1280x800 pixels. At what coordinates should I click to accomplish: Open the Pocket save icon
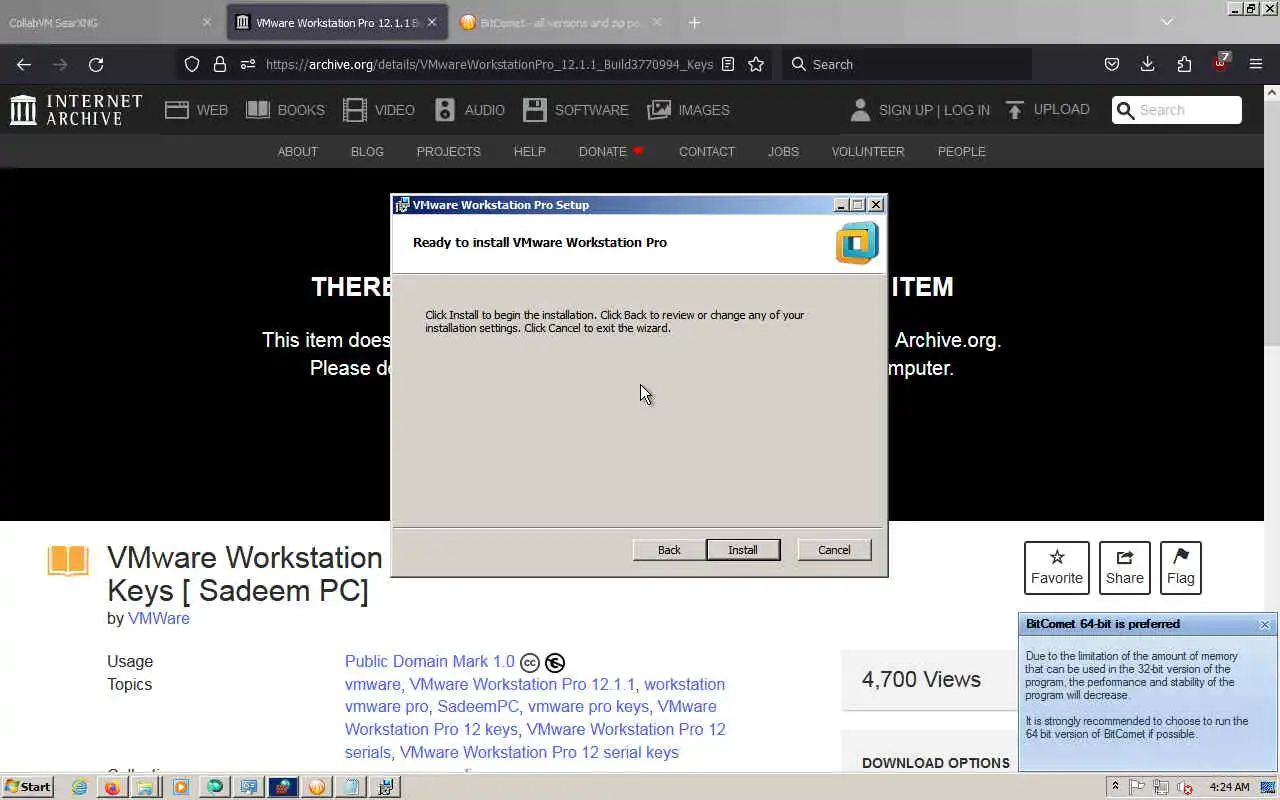pos(1111,64)
